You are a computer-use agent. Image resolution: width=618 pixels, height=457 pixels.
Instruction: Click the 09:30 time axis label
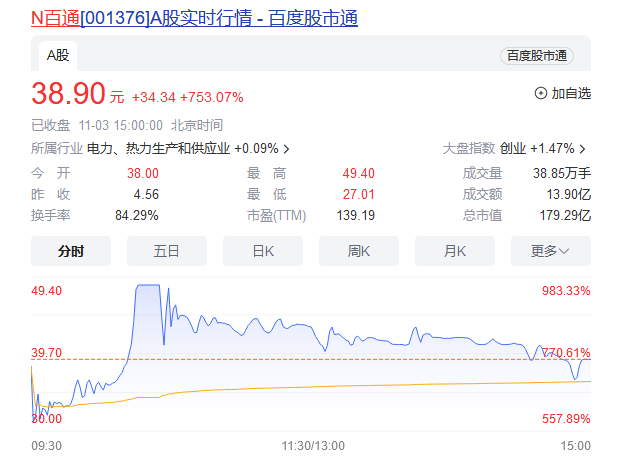click(x=47, y=446)
